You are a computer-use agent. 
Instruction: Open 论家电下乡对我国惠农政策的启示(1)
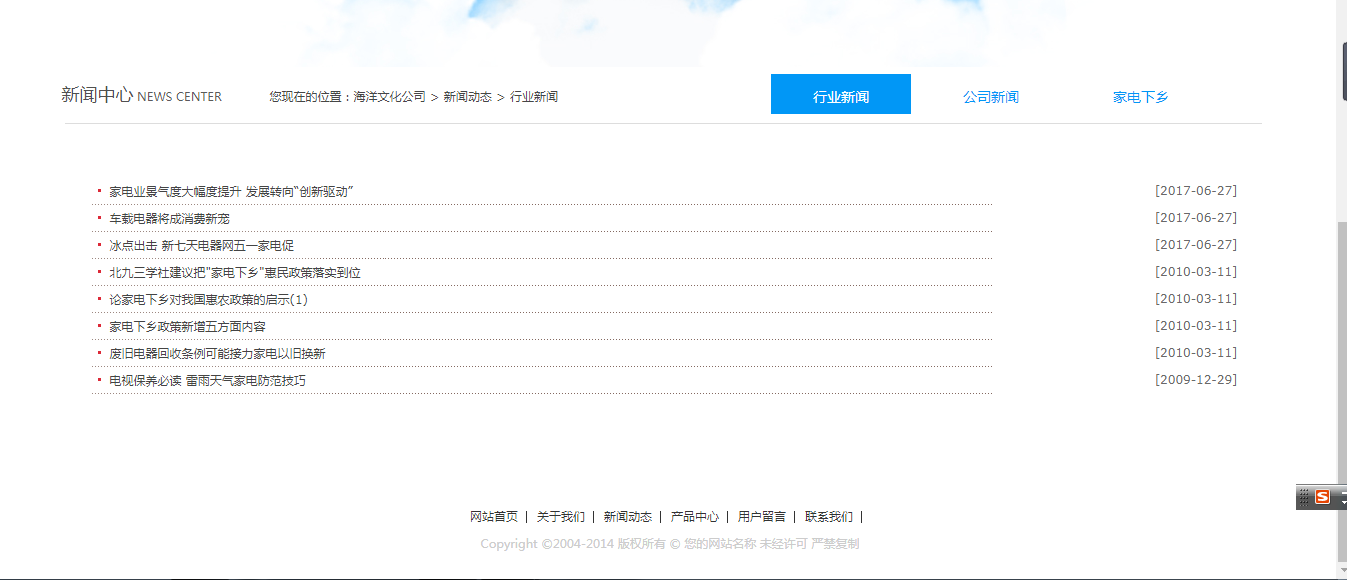208,299
